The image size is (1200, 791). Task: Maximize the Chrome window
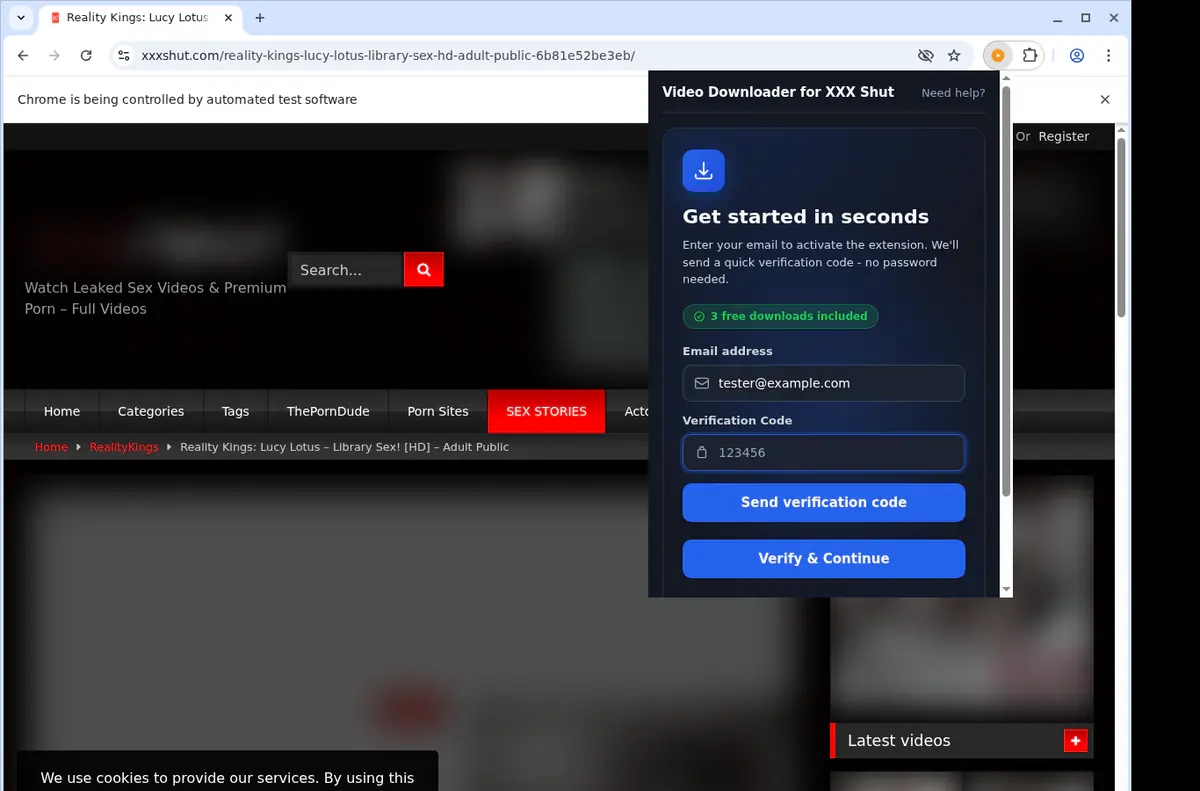click(x=1086, y=18)
